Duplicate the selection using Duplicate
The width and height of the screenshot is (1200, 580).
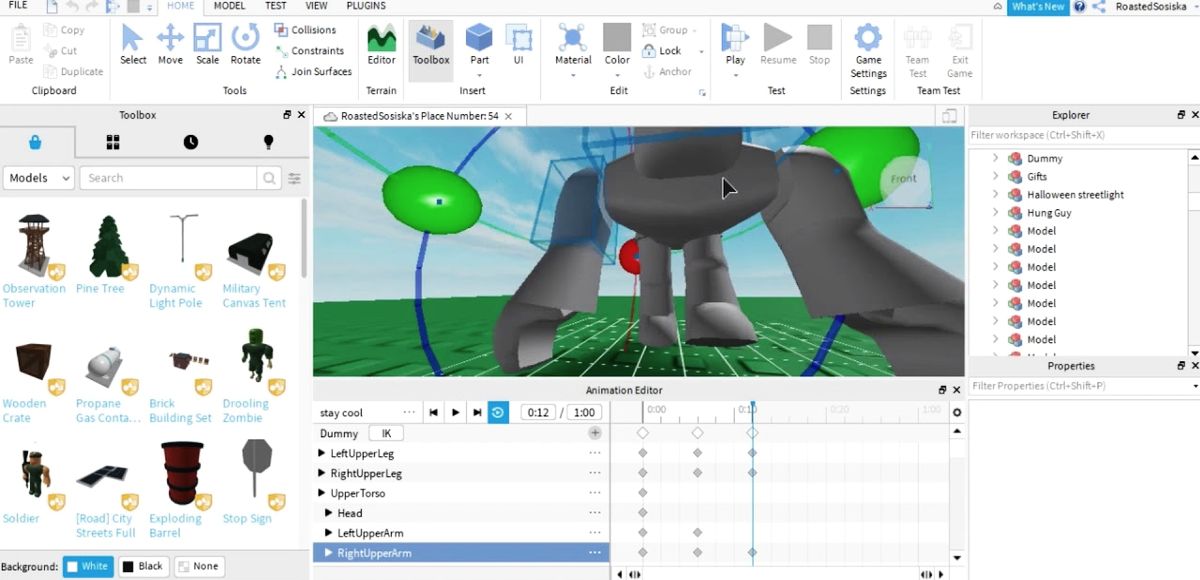(x=74, y=72)
